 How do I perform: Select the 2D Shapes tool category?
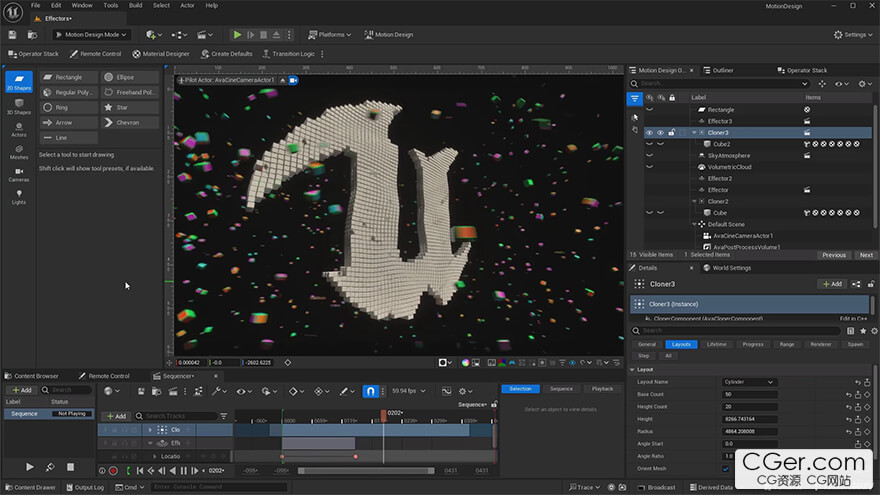click(x=19, y=82)
